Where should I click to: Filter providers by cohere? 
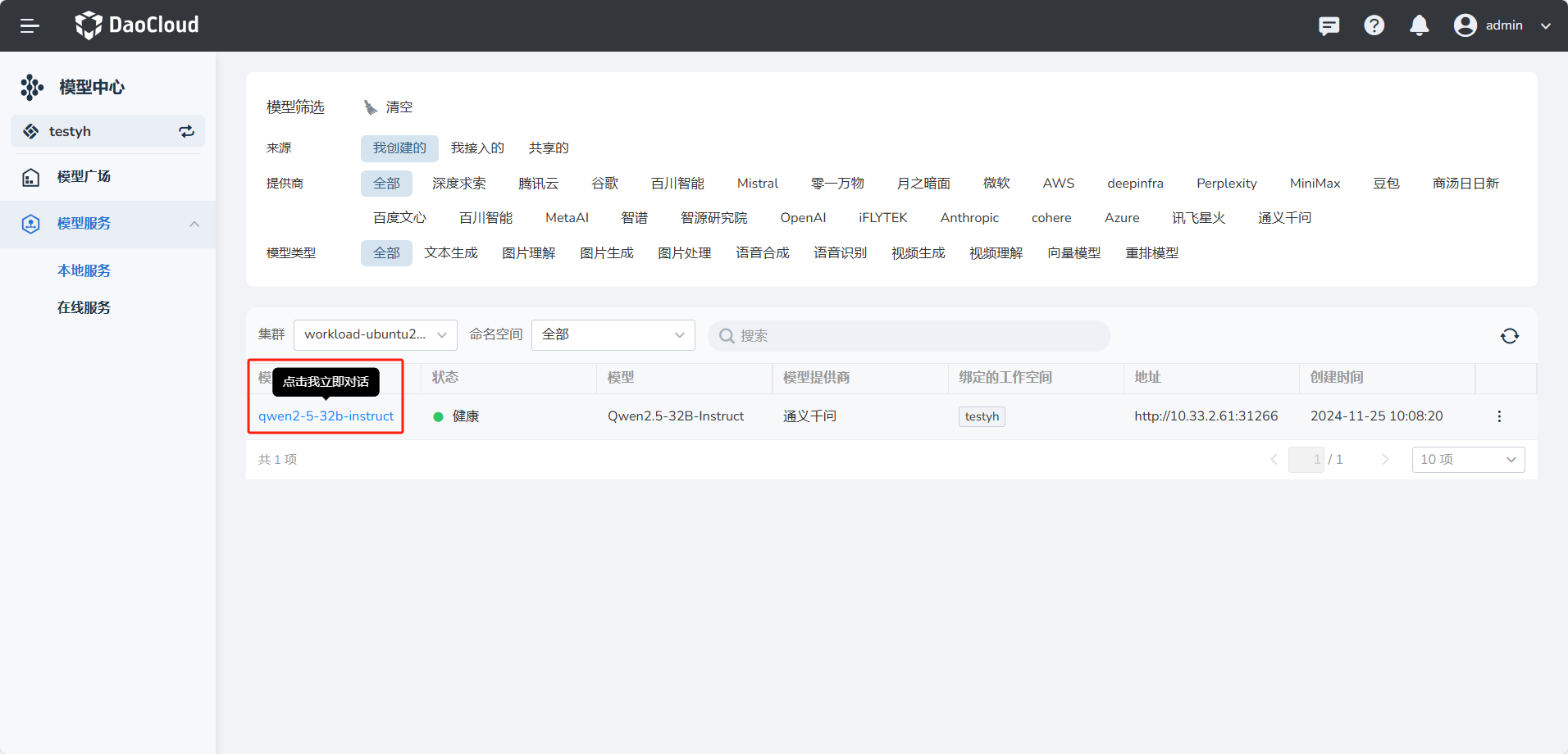point(1052,218)
